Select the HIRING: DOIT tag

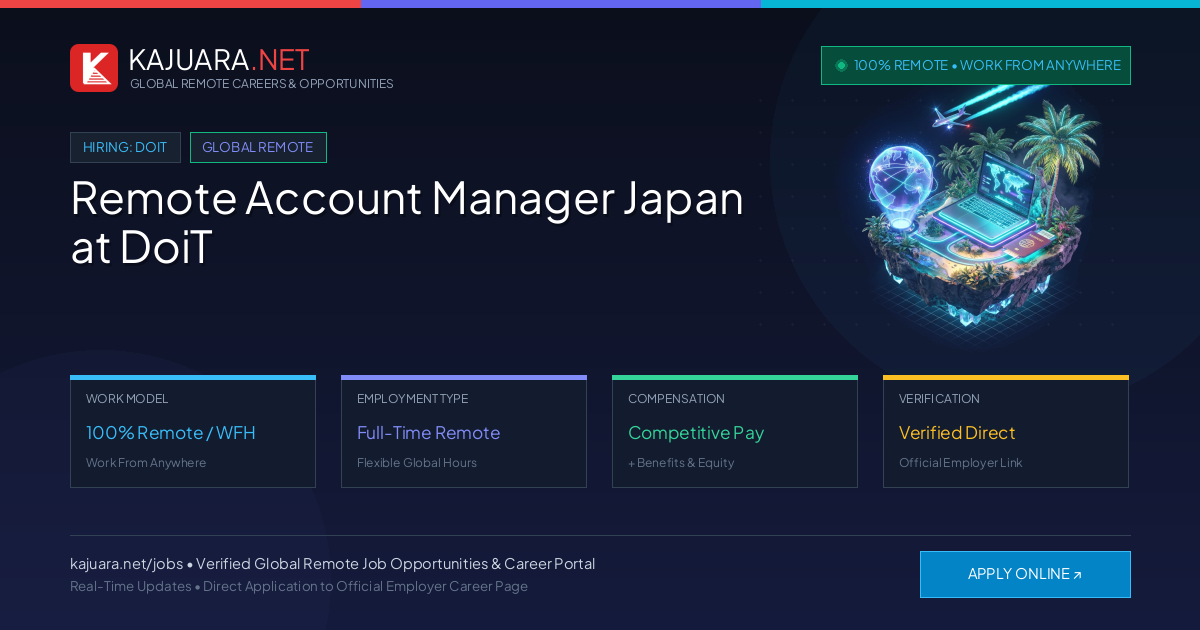(125, 147)
